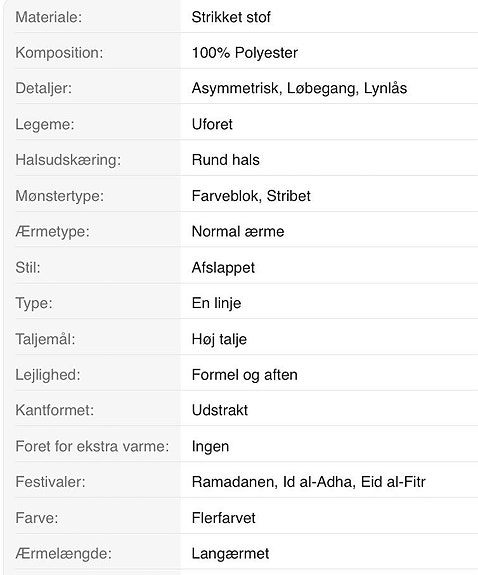Click 'Ingen' next to Foret for ekstra varme
Screen dimensions: 478x575
point(210,446)
